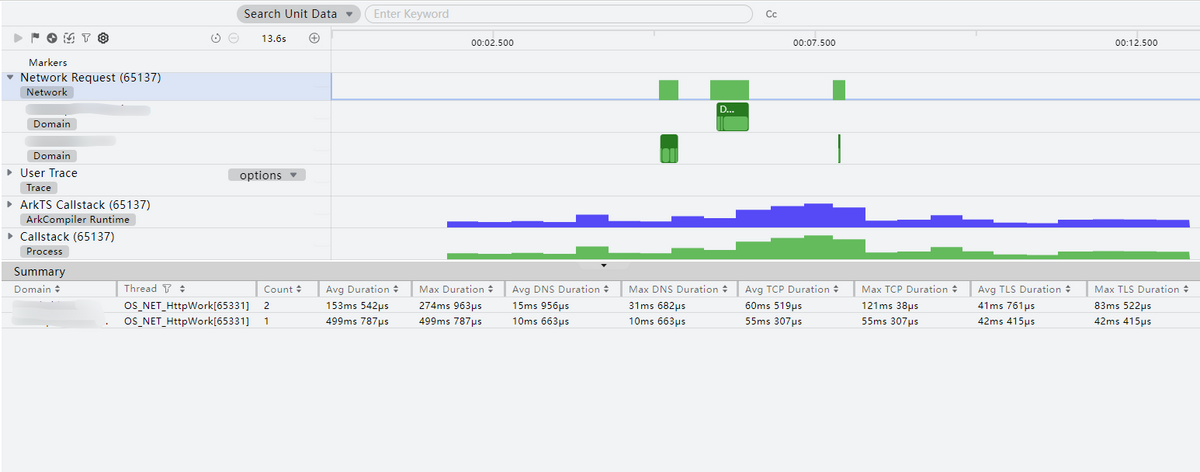Zoom in with the plus icon
This screenshot has width=1200, height=472.
pos(314,38)
